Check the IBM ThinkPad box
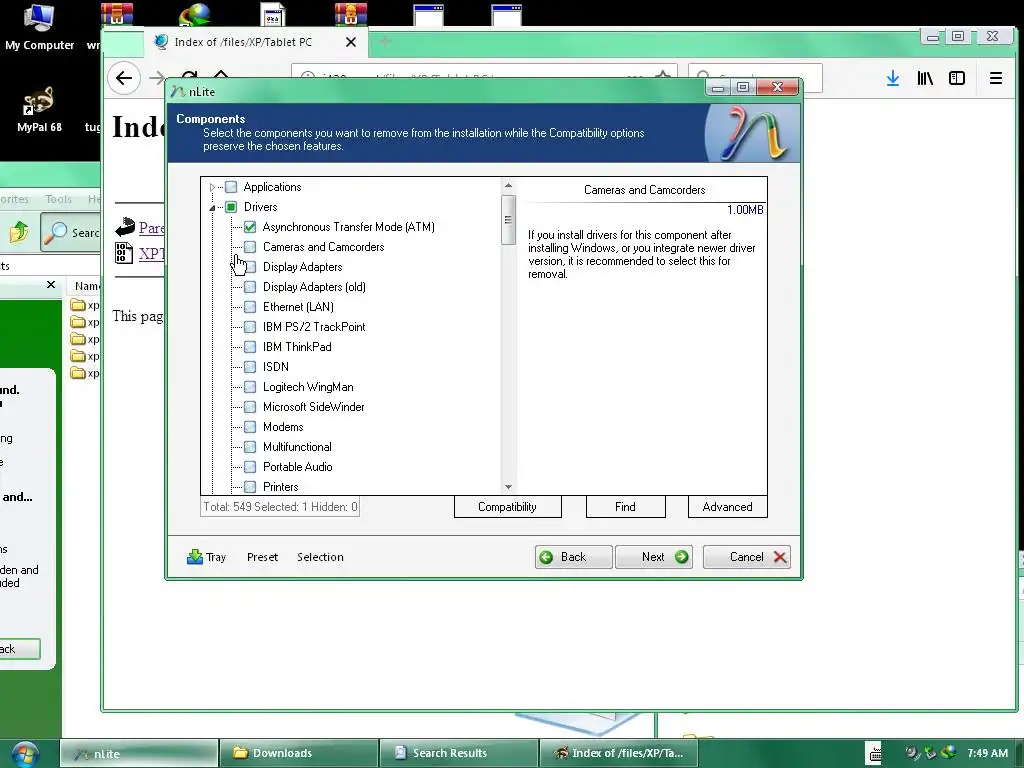The height and width of the screenshot is (768, 1024). (x=249, y=347)
